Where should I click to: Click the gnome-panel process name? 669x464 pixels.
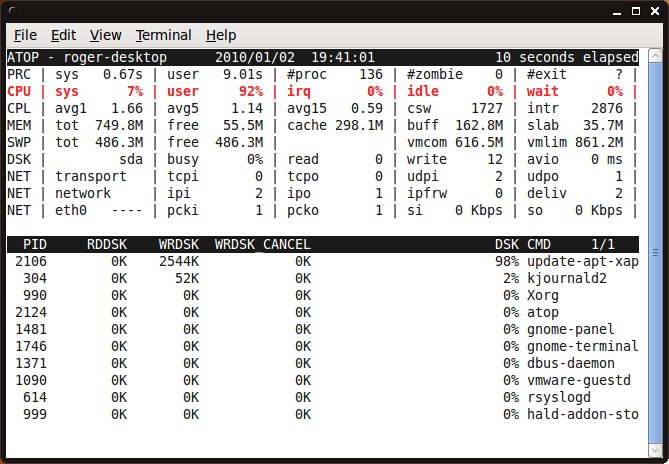click(570, 329)
